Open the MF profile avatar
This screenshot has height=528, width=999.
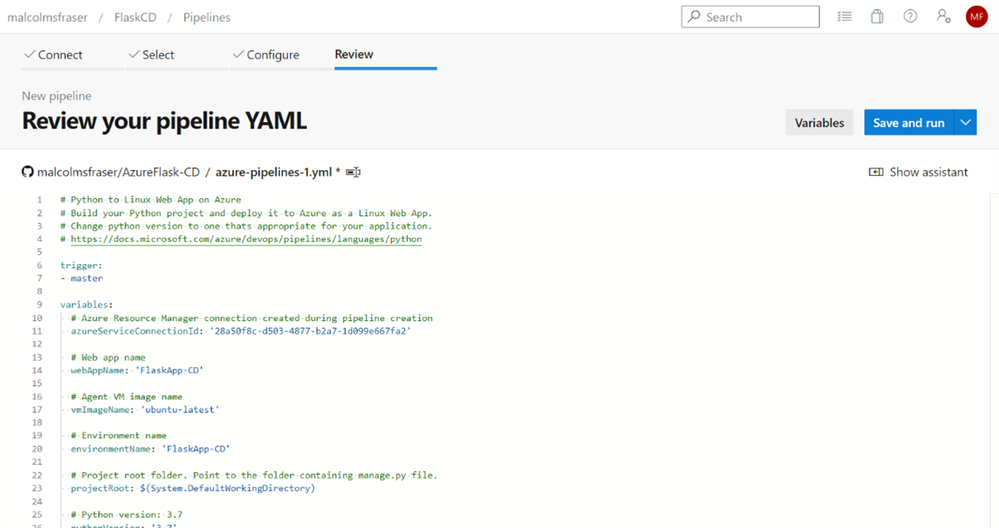tap(976, 17)
